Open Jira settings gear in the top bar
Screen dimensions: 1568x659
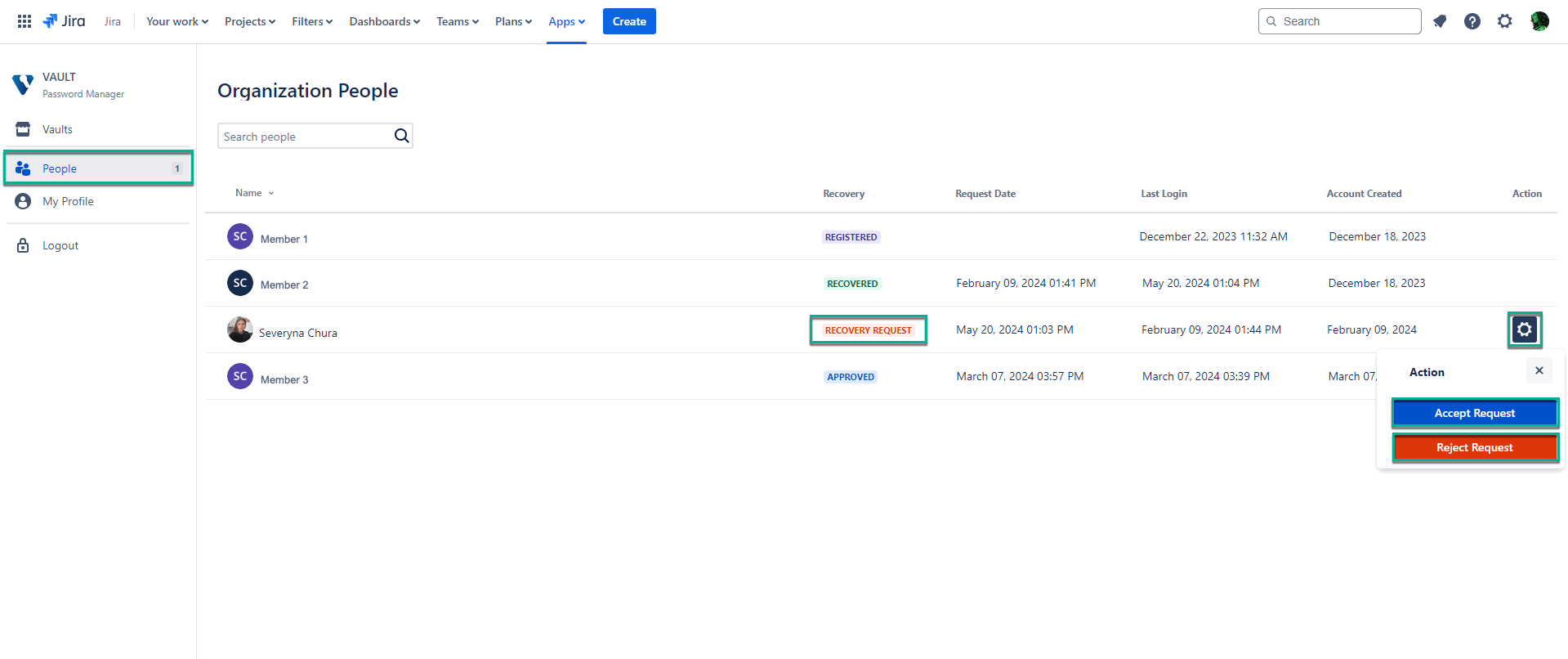[1504, 21]
